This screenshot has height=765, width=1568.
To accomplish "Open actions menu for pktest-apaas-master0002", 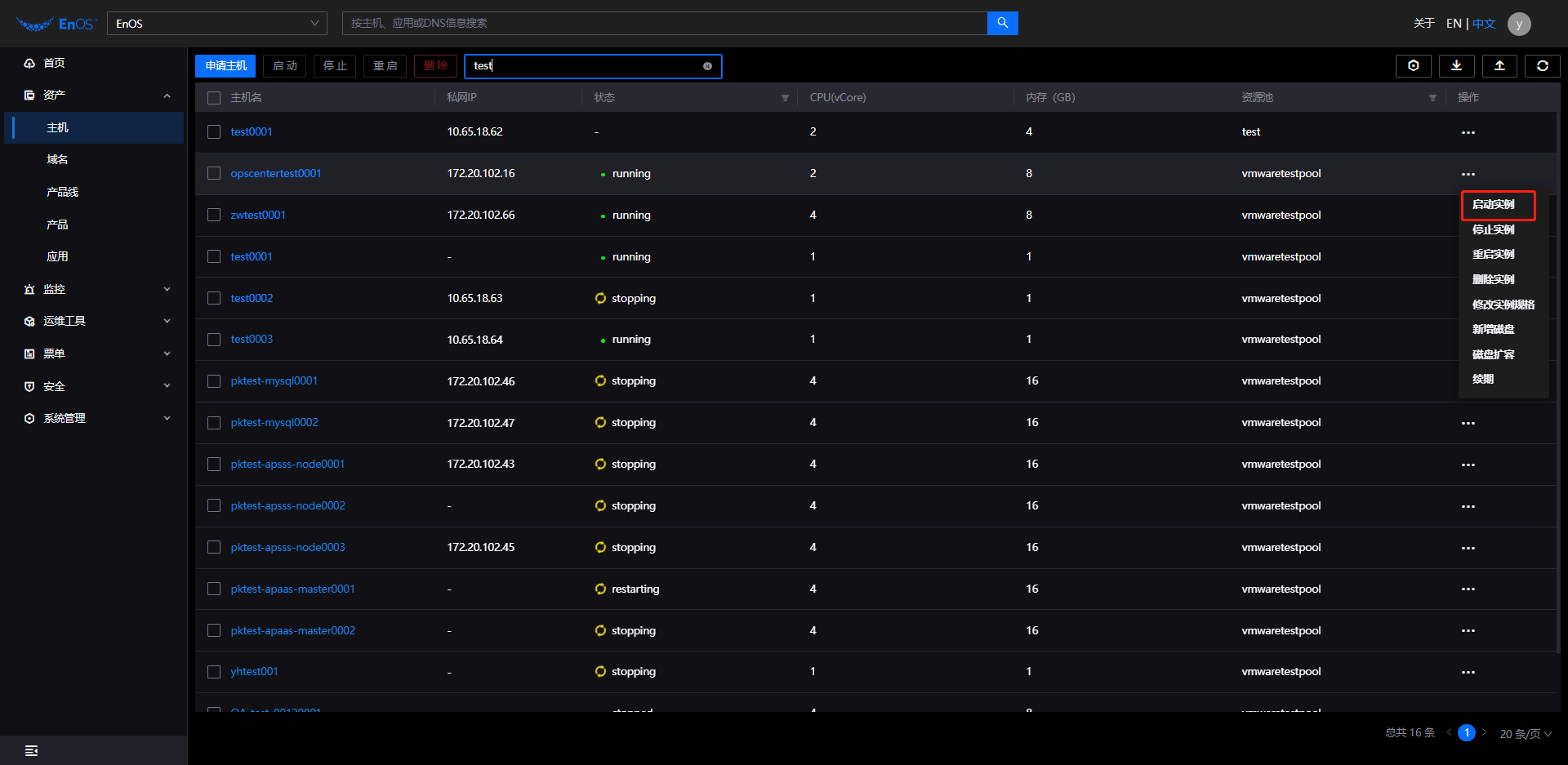I will (1468, 630).
